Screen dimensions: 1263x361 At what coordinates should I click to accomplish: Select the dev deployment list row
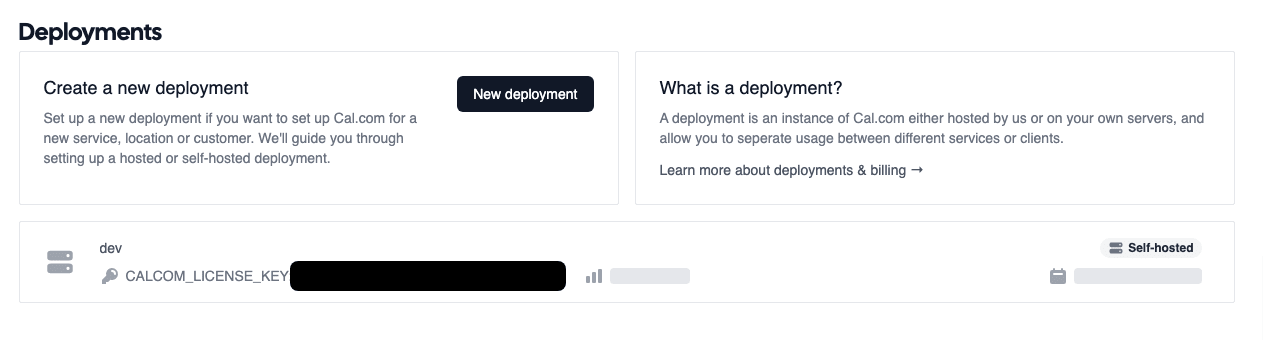(x=627, y=262)
